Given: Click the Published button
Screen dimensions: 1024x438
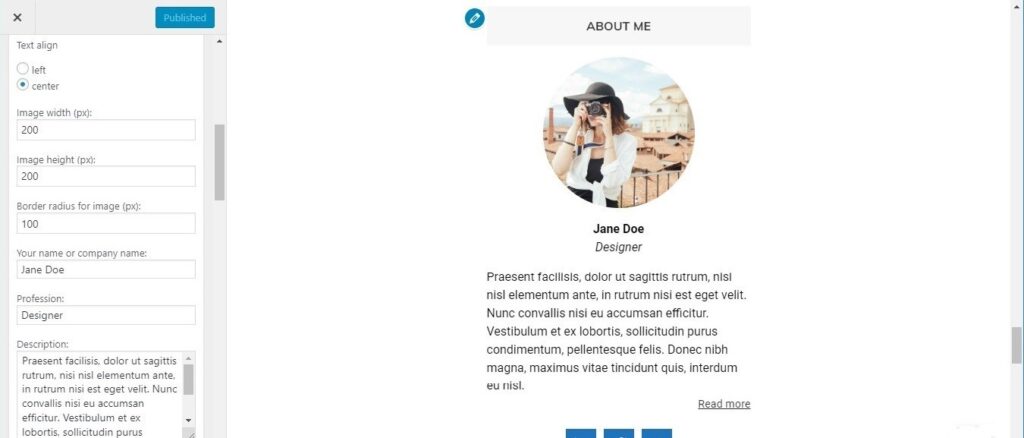Looking at the screenshot, I should click(185, 18).
